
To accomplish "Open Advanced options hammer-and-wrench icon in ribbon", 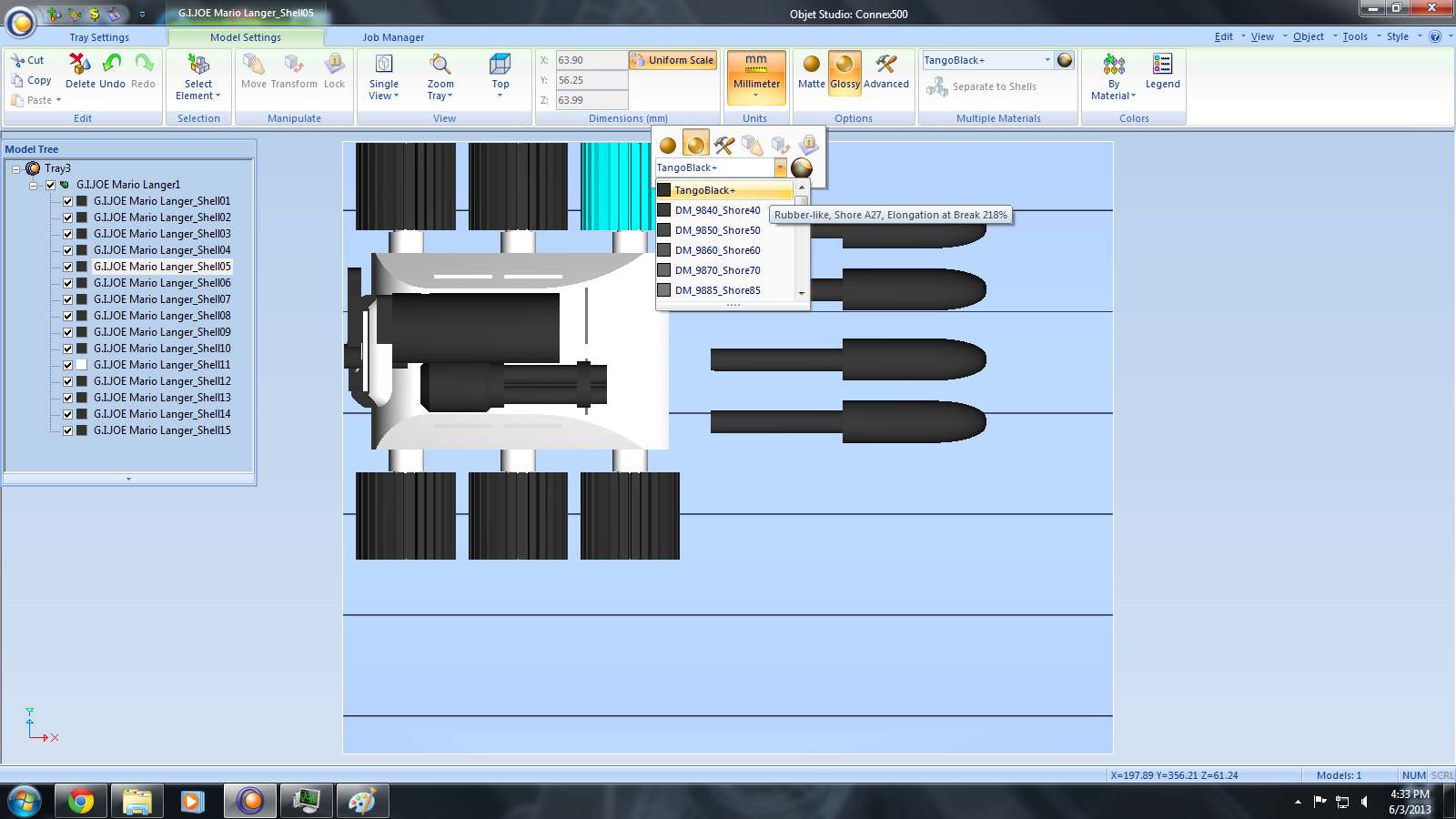I will (x=886, y=64).
